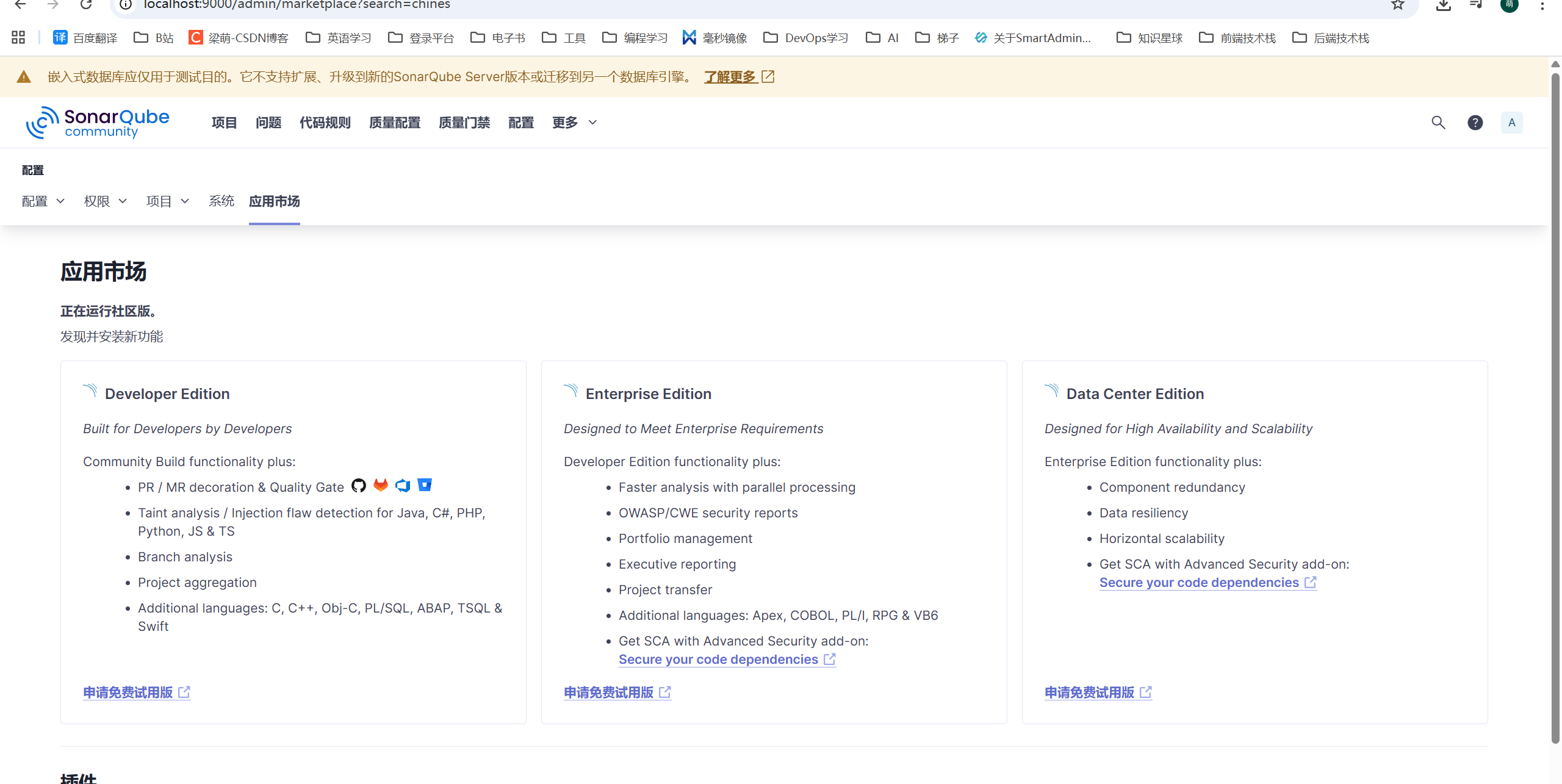1562x784 pixels.
Task: Click the GitHub icon in Developer Edition
Action: click(x=359, y=486)
